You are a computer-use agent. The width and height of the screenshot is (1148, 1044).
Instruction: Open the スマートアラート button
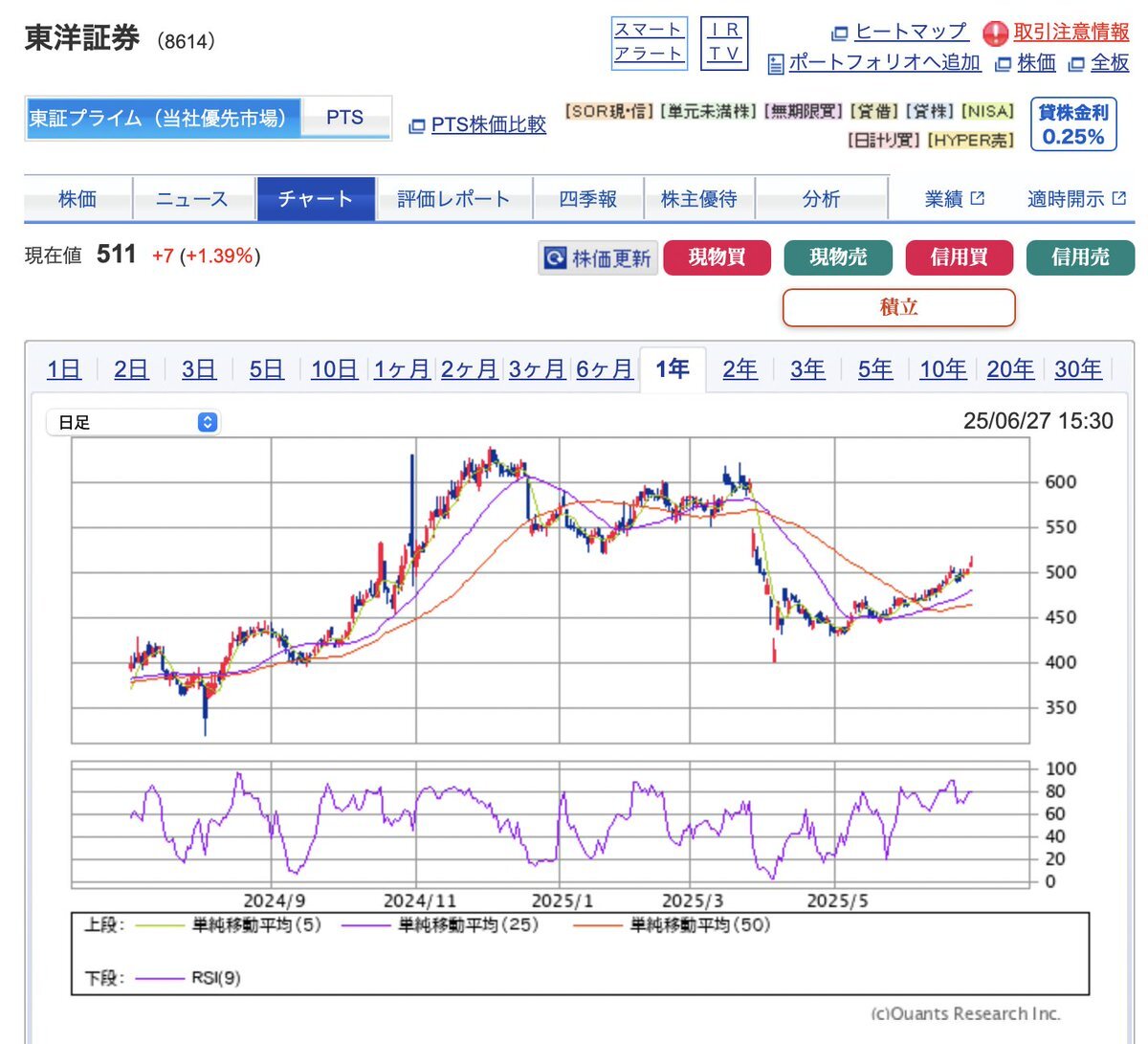tap(649, 43)
